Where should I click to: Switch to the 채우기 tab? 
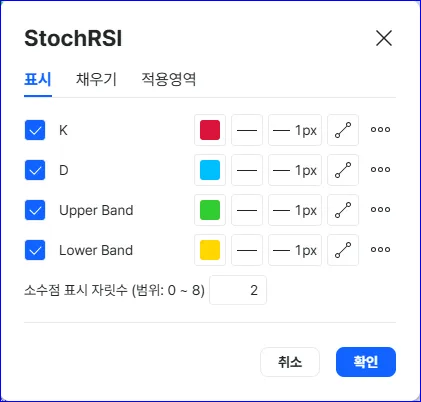coord(96,79)
